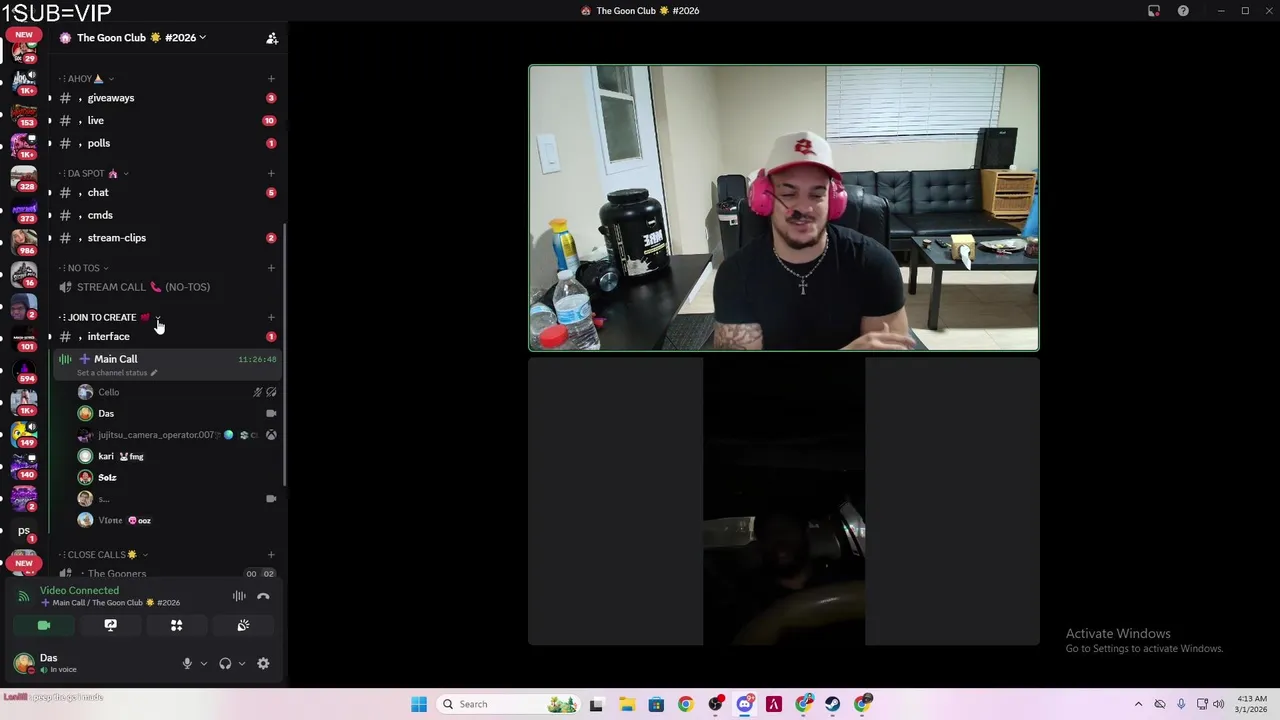Collapse the DA SPOT category
1280x720 pixels.
[94, 173]
